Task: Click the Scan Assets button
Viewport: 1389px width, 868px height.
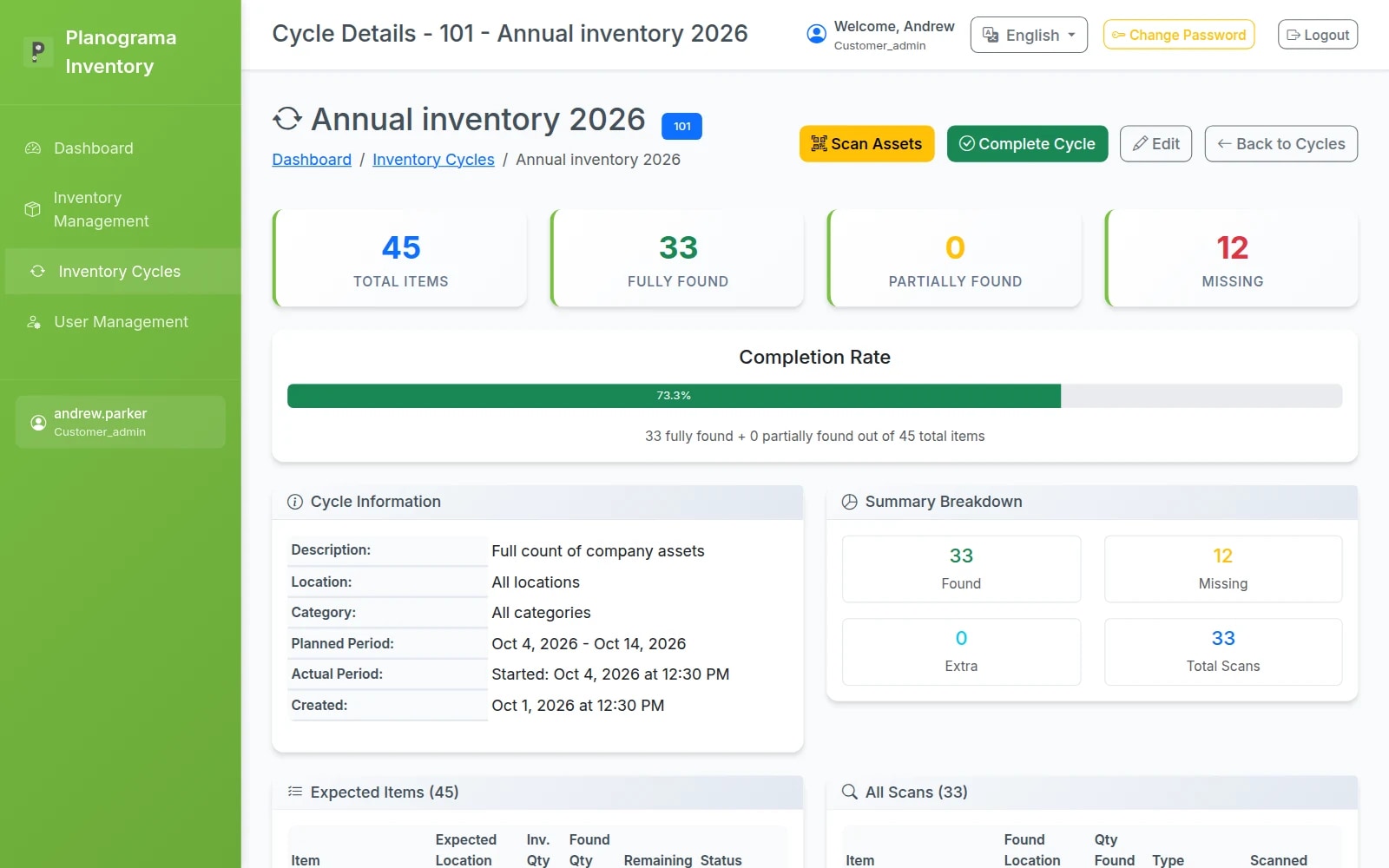Action: click(x=866, y=144)
